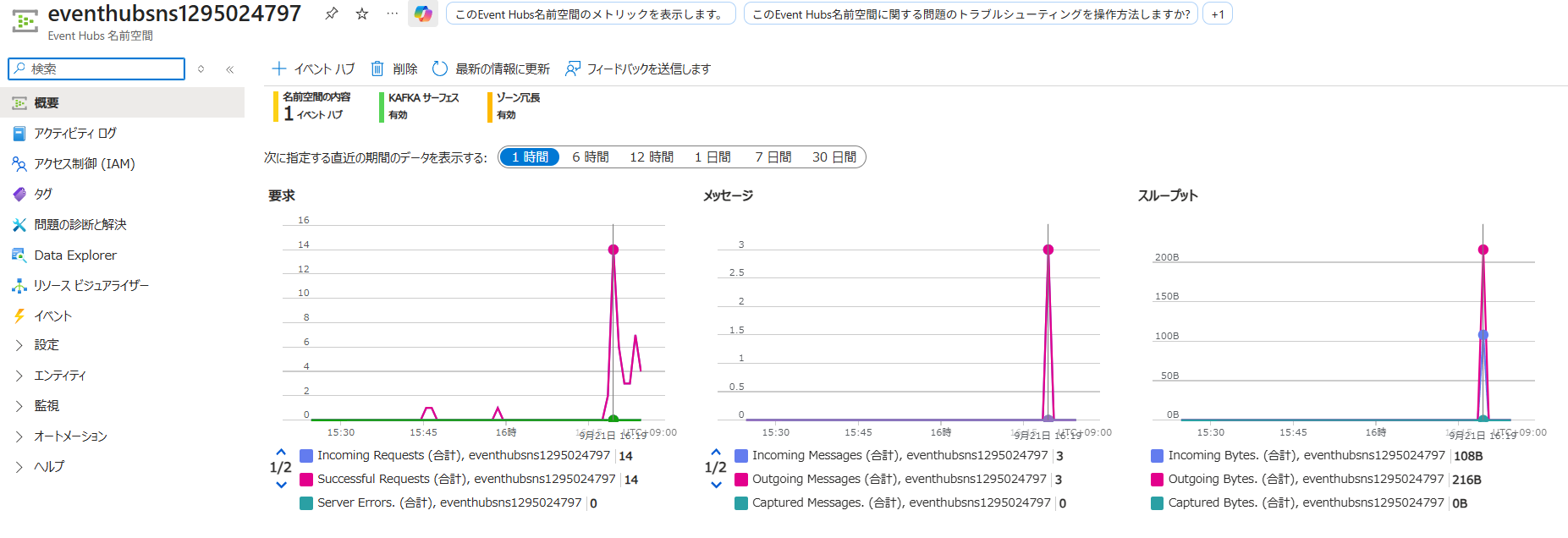
Task: Click the 概要 overview icon
Action: [x=19, y=103]
